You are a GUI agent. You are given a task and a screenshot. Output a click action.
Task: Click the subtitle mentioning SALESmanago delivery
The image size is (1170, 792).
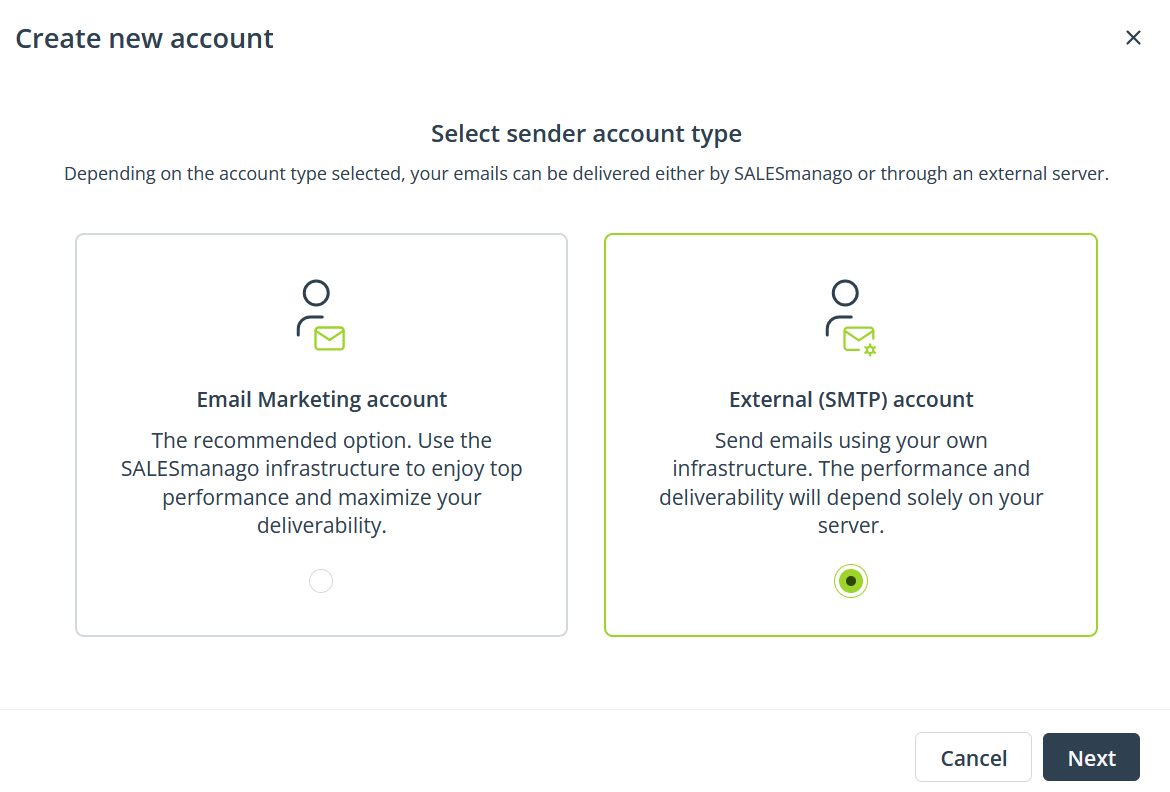[586, 174]
